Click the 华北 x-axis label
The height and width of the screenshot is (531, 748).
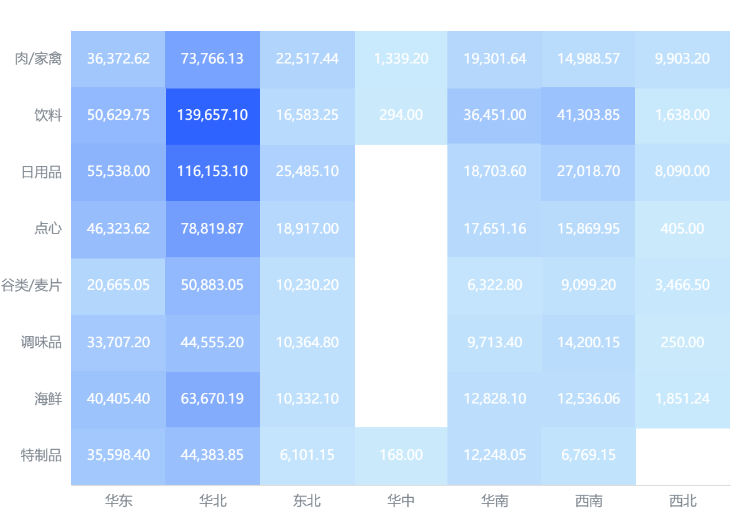coord(213,500)
